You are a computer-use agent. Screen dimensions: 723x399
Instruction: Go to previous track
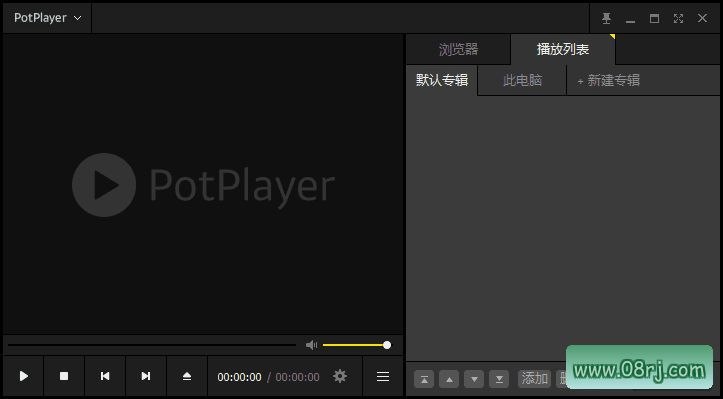pos(105,376)
